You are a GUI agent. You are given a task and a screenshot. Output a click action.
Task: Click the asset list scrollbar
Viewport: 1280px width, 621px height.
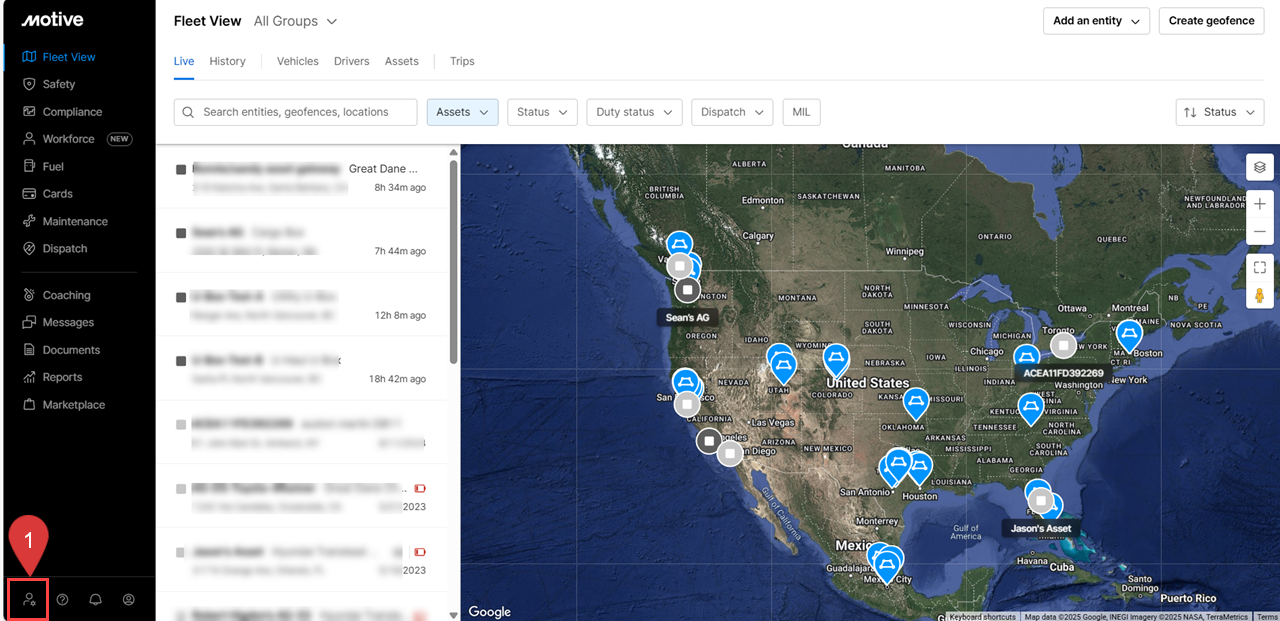click(454, 260)
